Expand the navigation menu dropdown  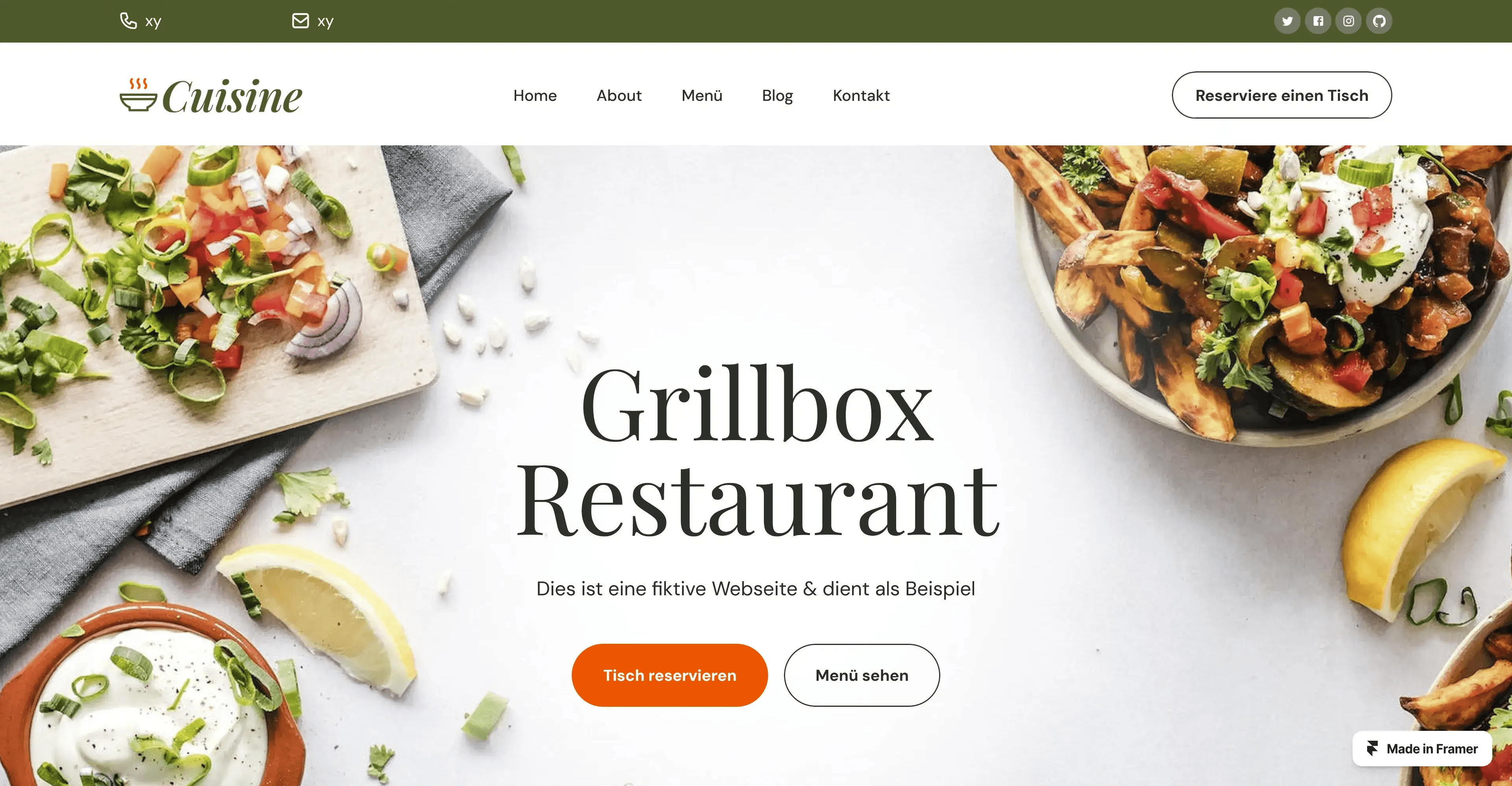(x=700, y=95)
